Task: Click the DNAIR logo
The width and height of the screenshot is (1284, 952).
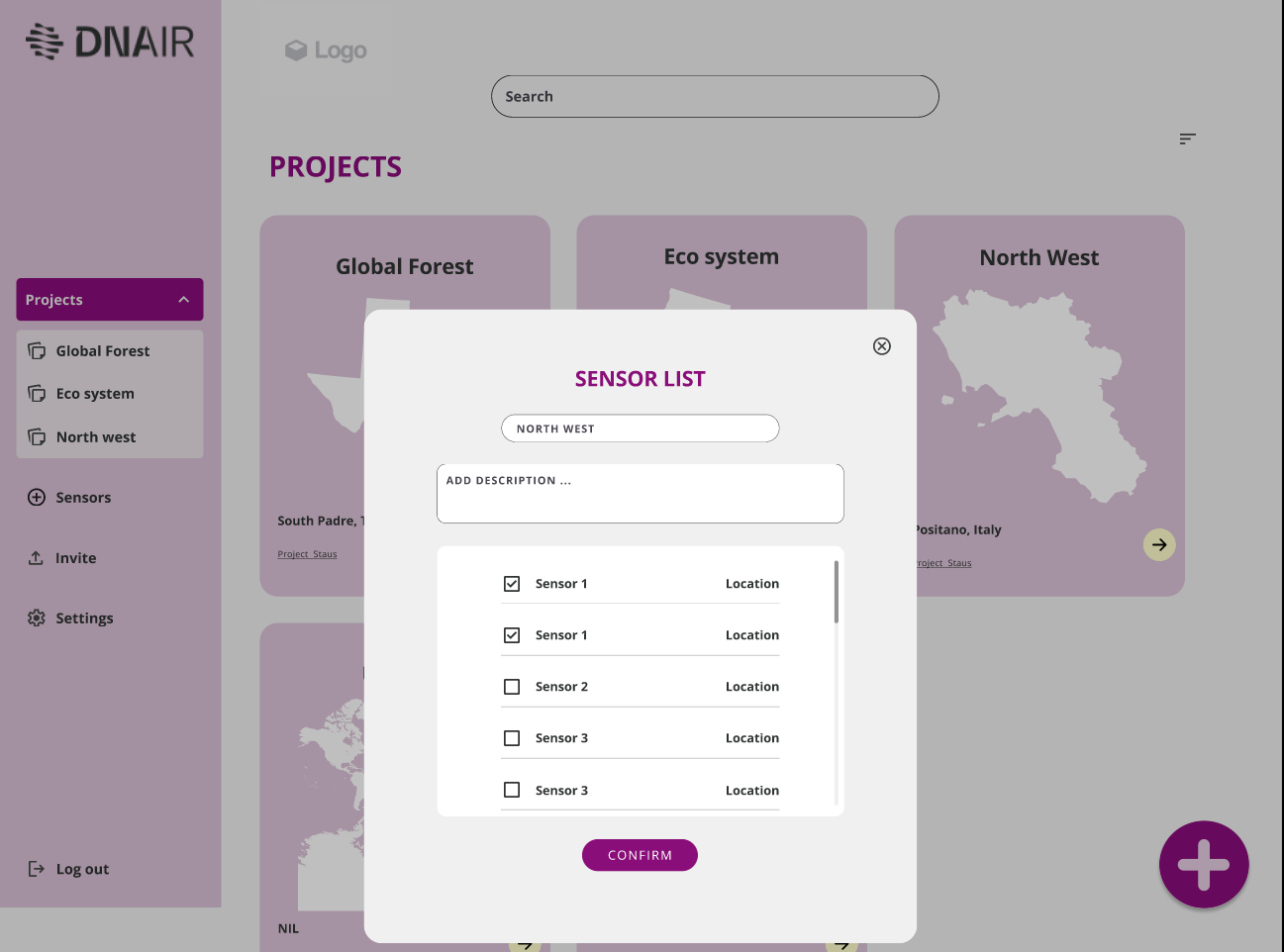Action: (110, 43)
